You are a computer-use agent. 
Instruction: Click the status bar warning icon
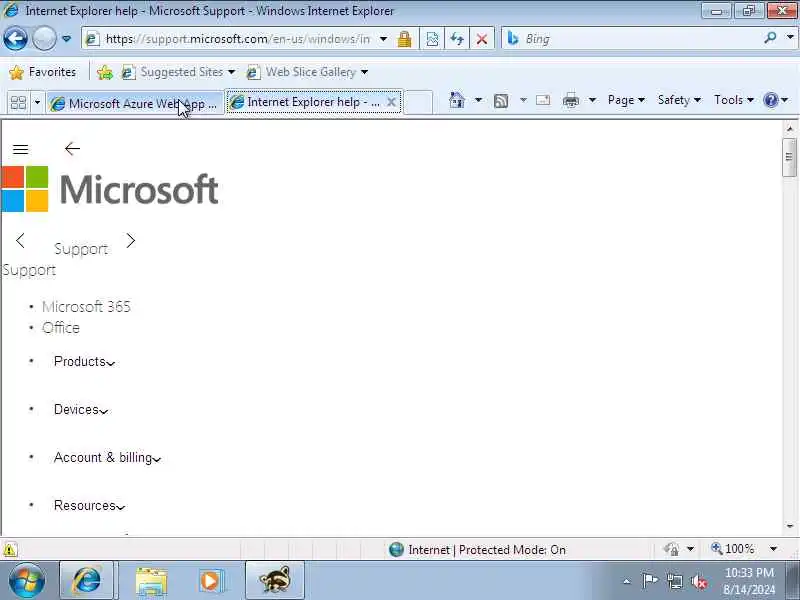point(10,549)
